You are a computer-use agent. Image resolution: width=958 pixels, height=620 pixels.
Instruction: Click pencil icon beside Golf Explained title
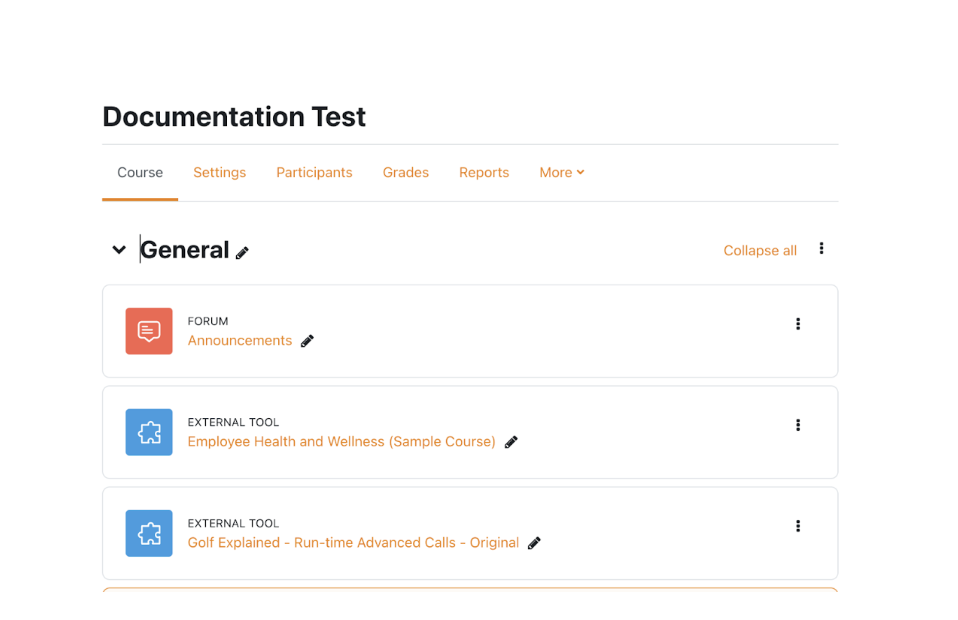tap(534, 543)
